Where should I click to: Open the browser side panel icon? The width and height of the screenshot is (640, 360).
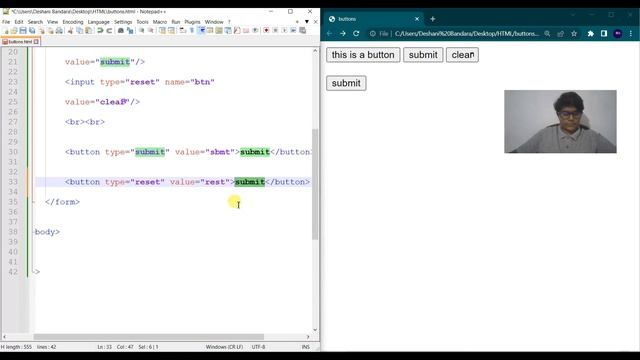pos(604,33)
